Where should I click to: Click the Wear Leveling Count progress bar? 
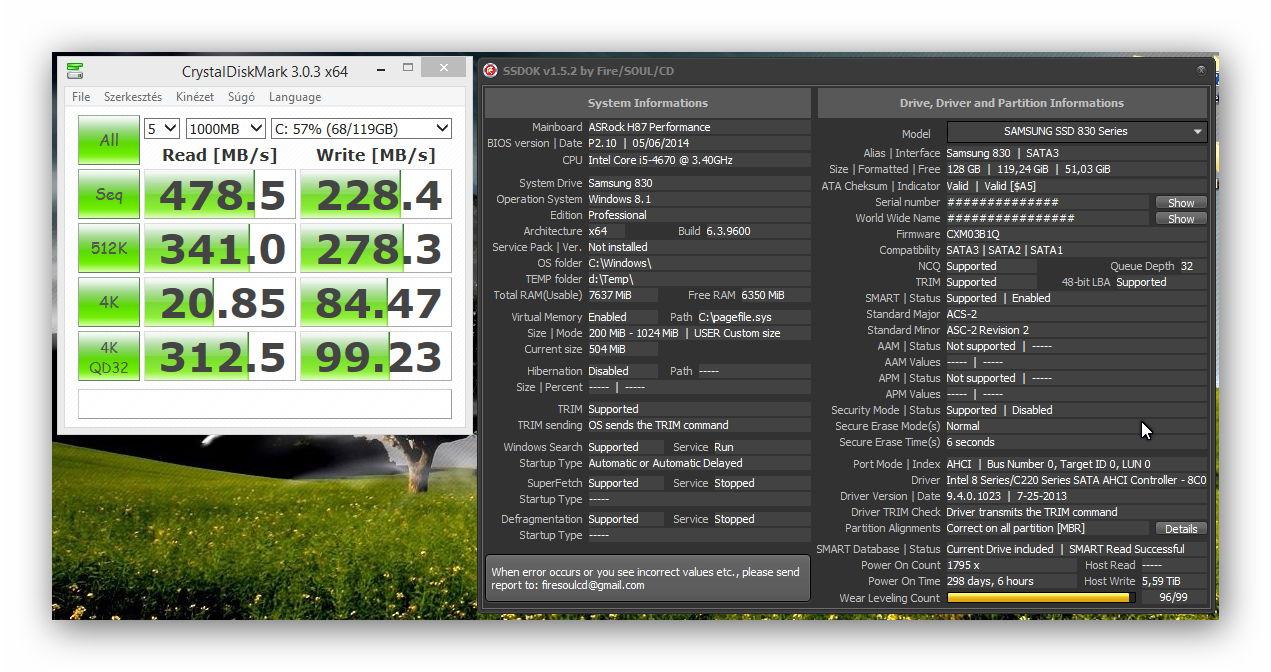[x=1041, y=597]
